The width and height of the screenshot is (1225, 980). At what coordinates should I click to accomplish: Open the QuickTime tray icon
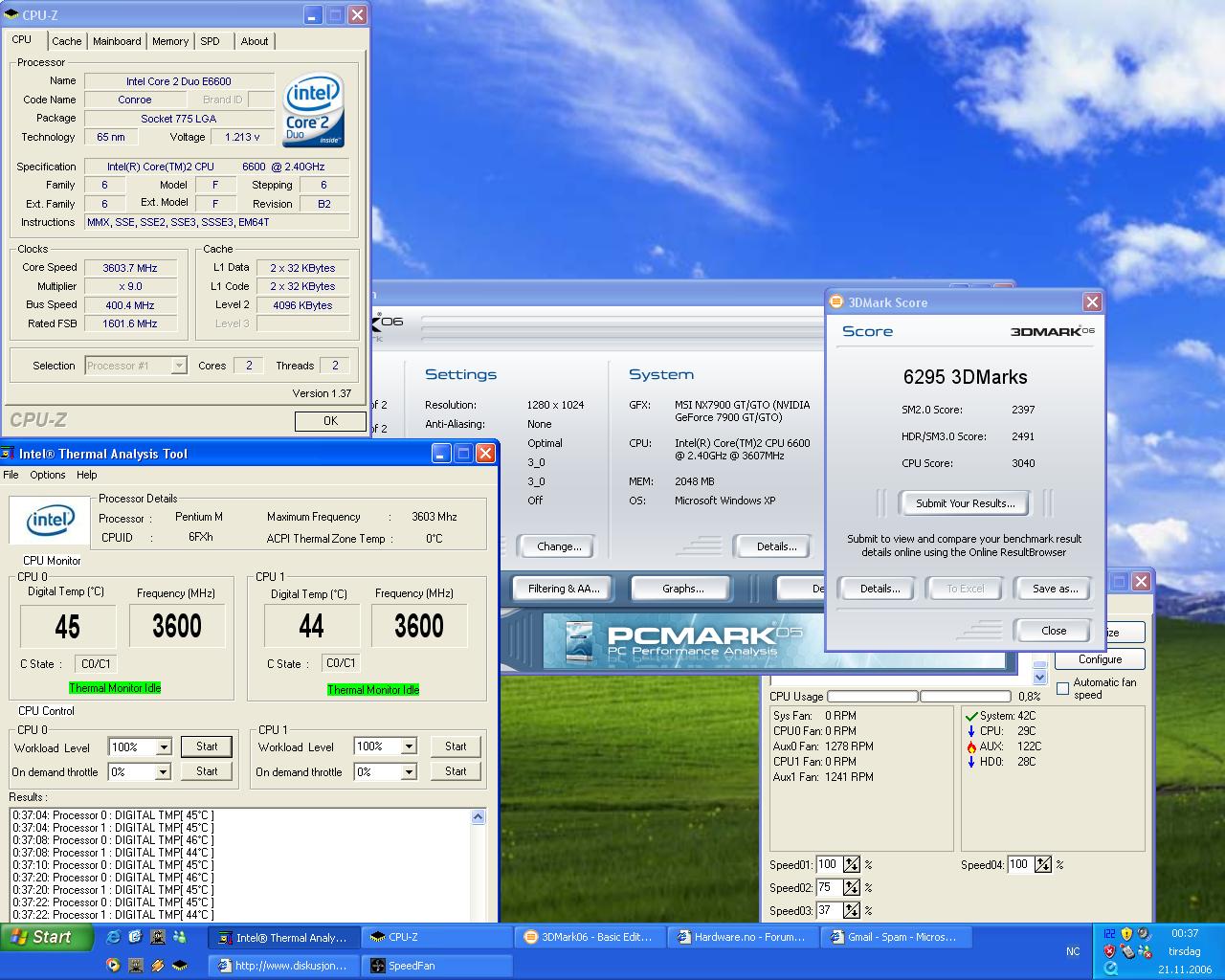coord(1109,968)
